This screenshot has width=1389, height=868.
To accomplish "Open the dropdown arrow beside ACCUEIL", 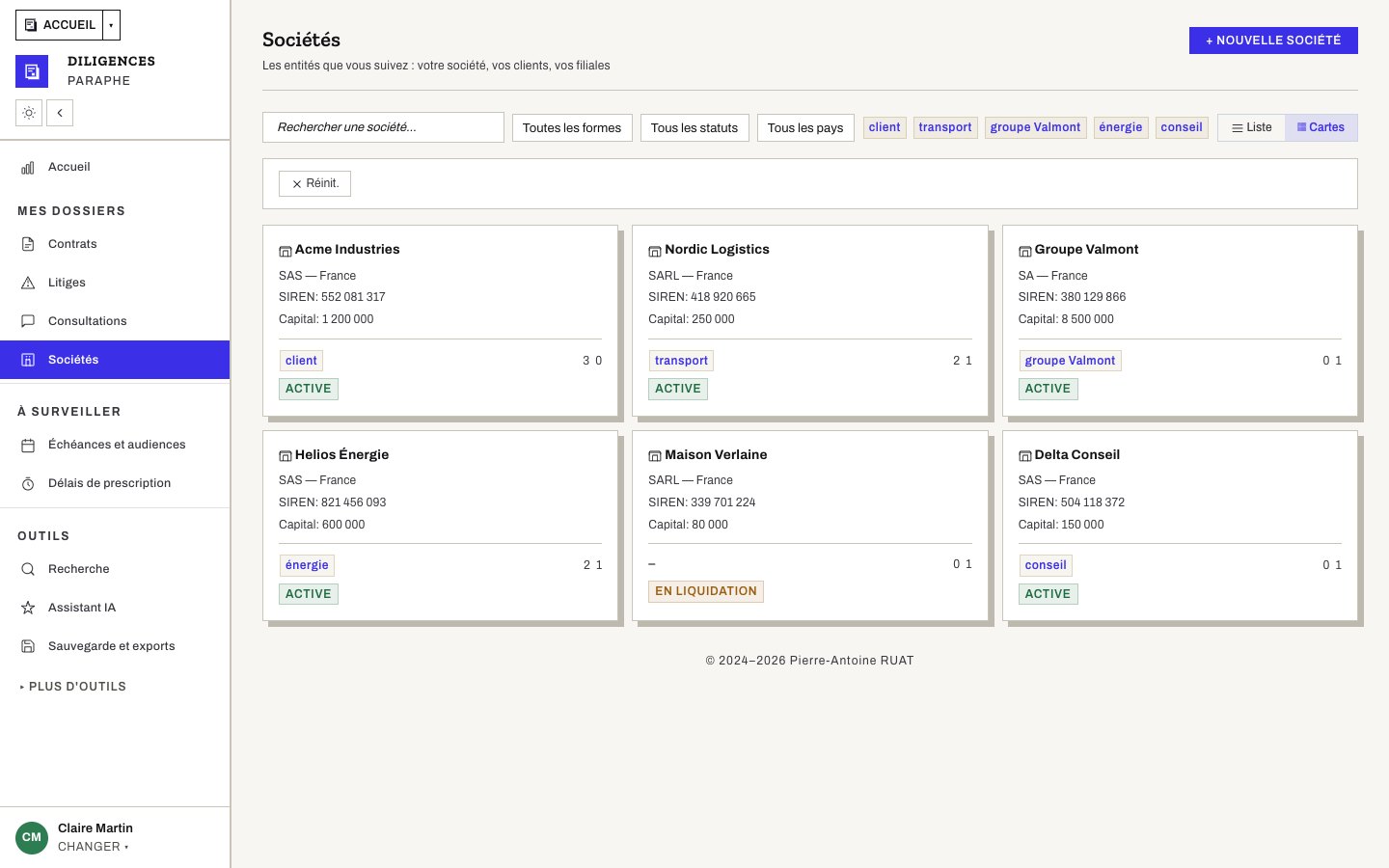I will tap(111, 25).
